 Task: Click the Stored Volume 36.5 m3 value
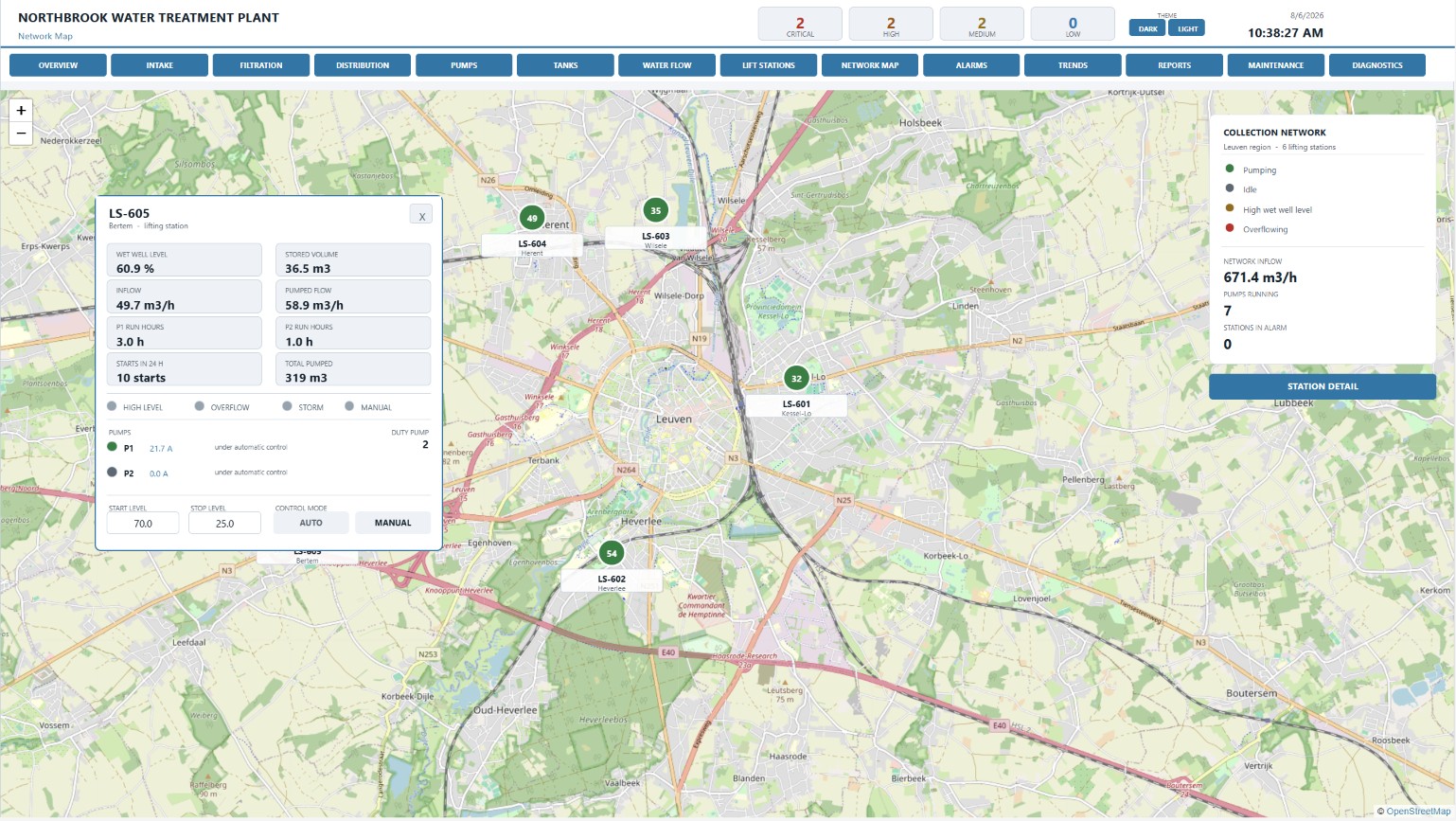(308, 269)
